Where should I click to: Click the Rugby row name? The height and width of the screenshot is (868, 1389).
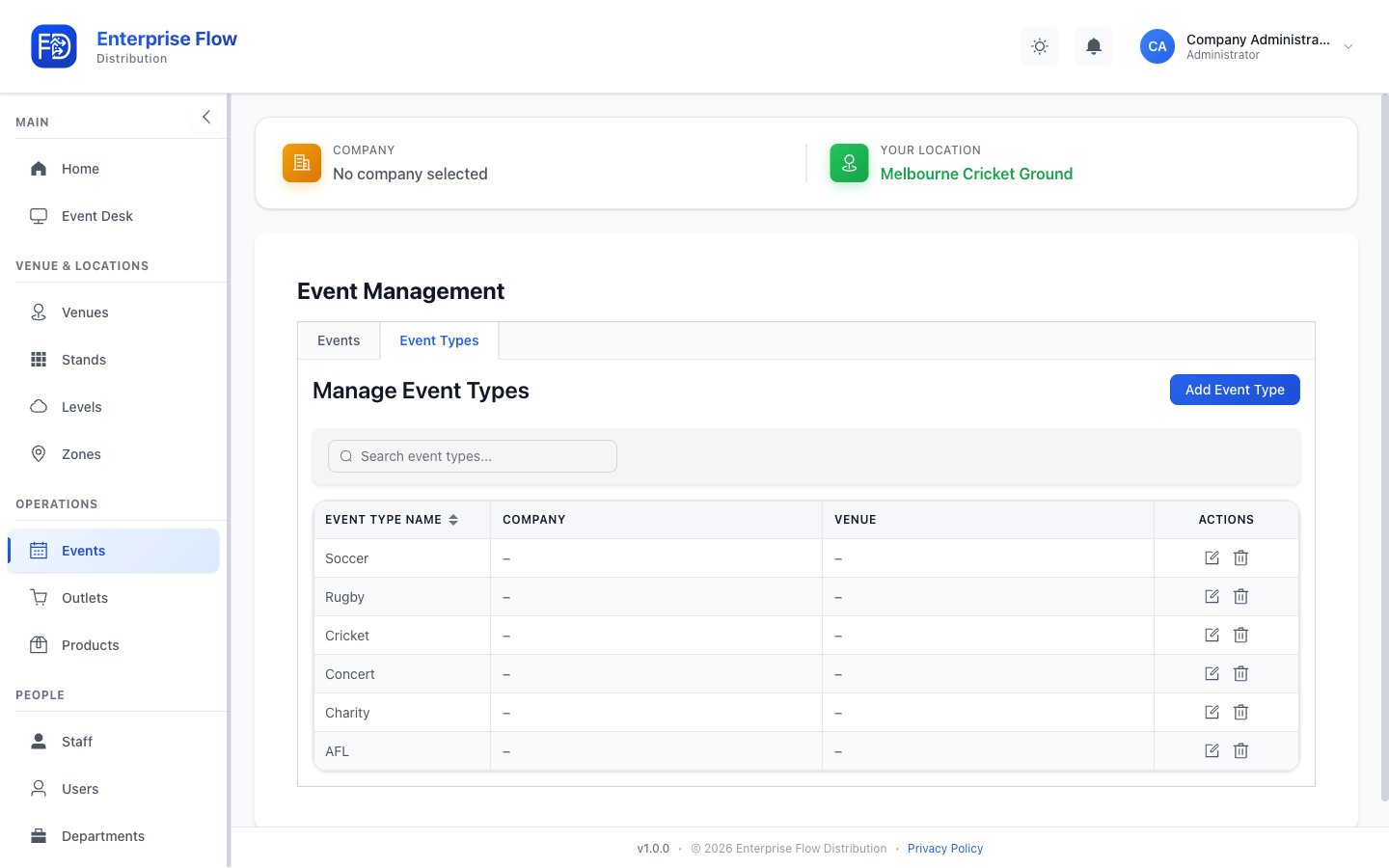(x=344, y=597)
